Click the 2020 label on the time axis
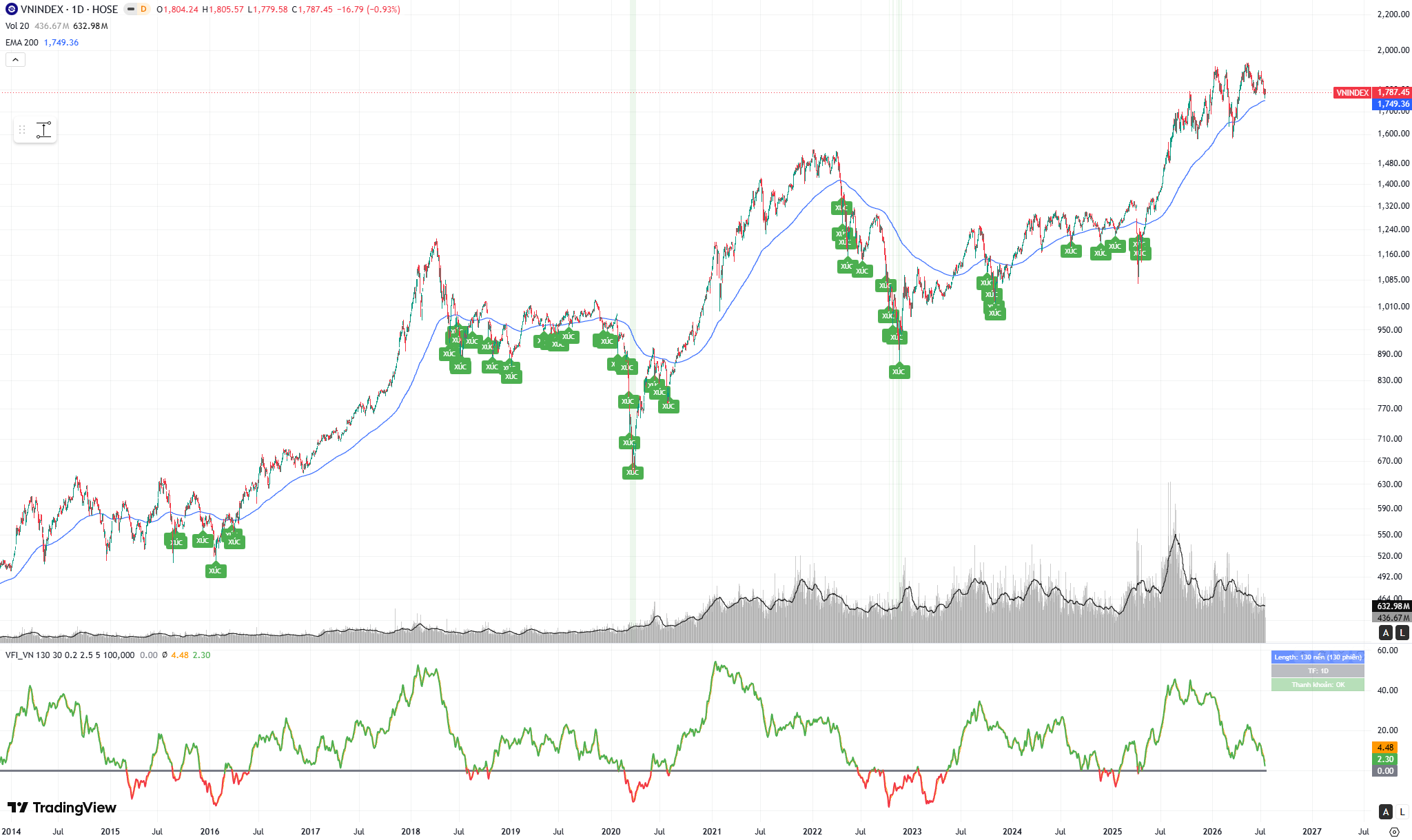1412x840 pixels. pyautogui.click(x=611, y=832)
